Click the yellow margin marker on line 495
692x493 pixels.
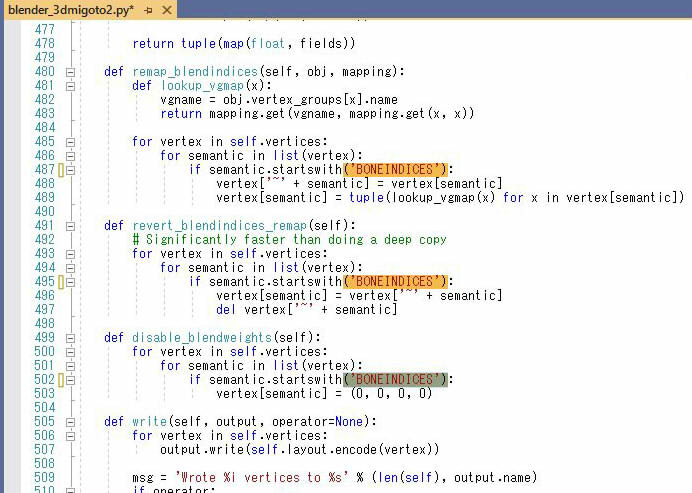click(61, 282)
